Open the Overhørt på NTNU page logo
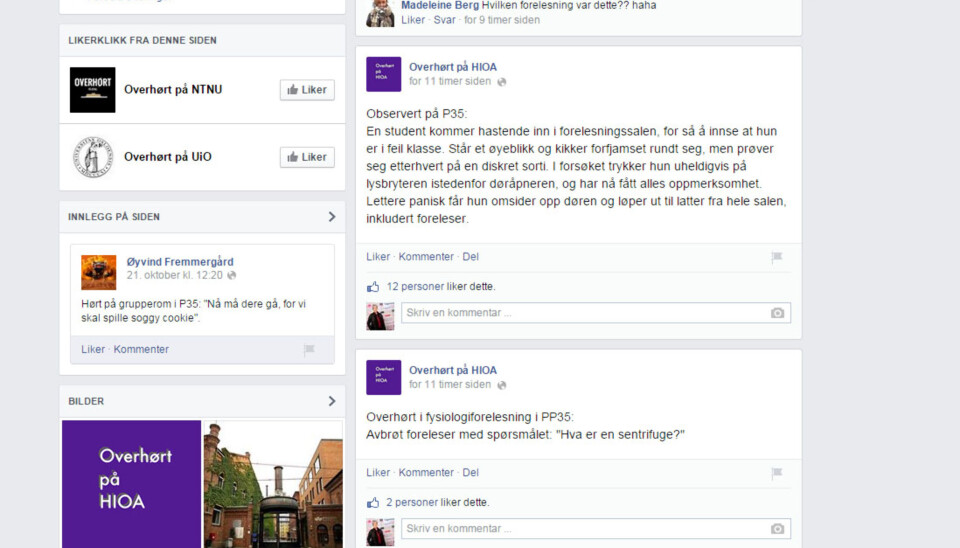This screenshot has height=548, width=960. click(x=93, y=90)
